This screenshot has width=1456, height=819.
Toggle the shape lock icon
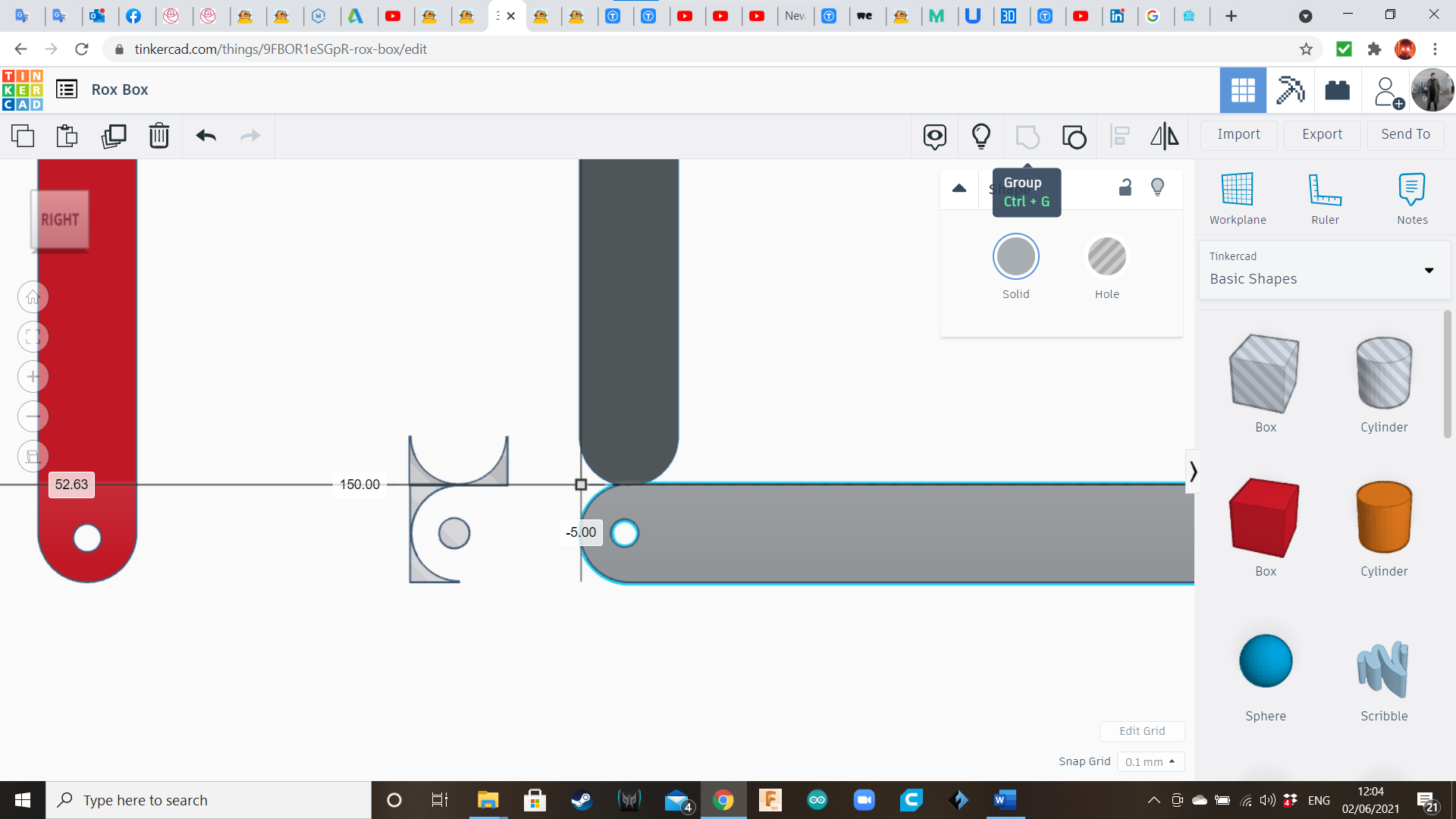coord(1125,187)
